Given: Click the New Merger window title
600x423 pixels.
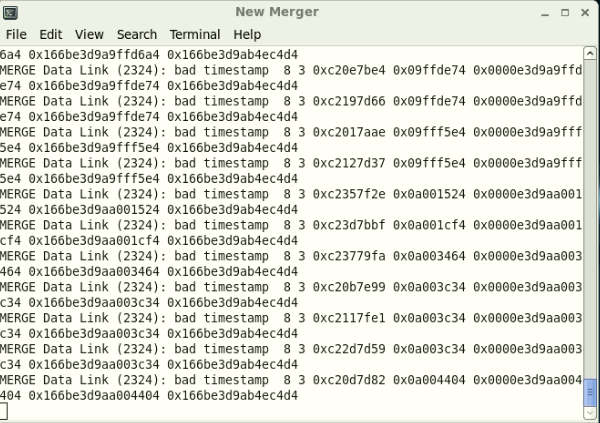Looking at the screenshot, I should [x=277, y=12].
